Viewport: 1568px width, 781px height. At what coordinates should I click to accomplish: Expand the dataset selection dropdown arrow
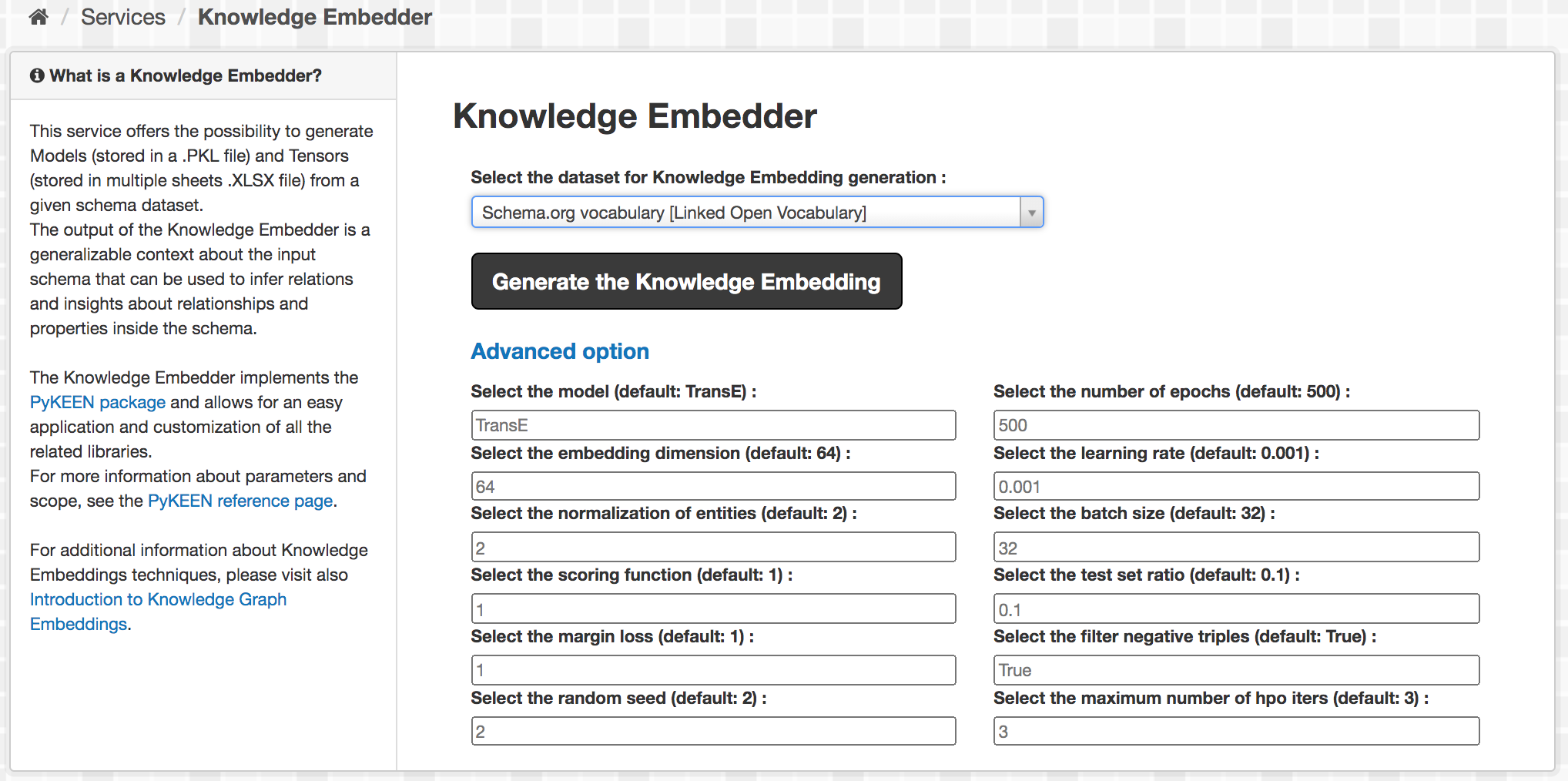click(x=1031, y=213)
